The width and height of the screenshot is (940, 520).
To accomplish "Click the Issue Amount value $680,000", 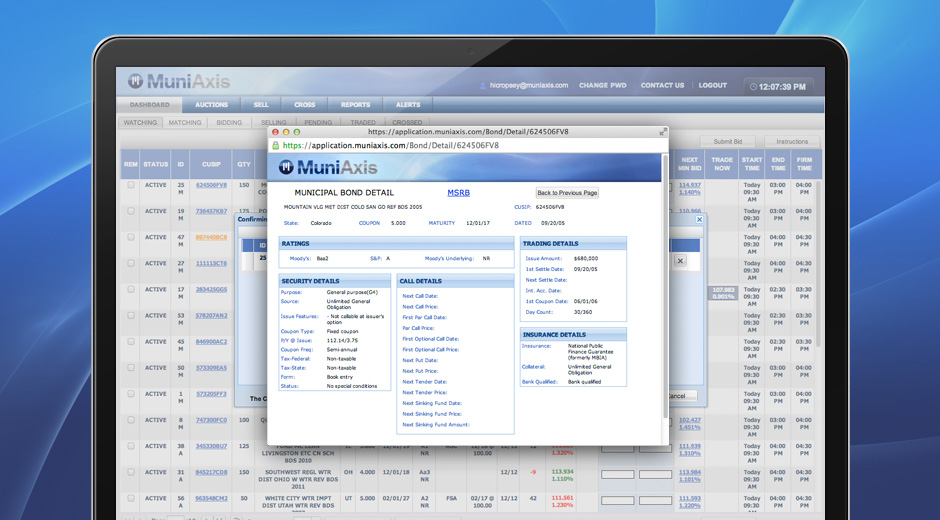I will (586, 259).
